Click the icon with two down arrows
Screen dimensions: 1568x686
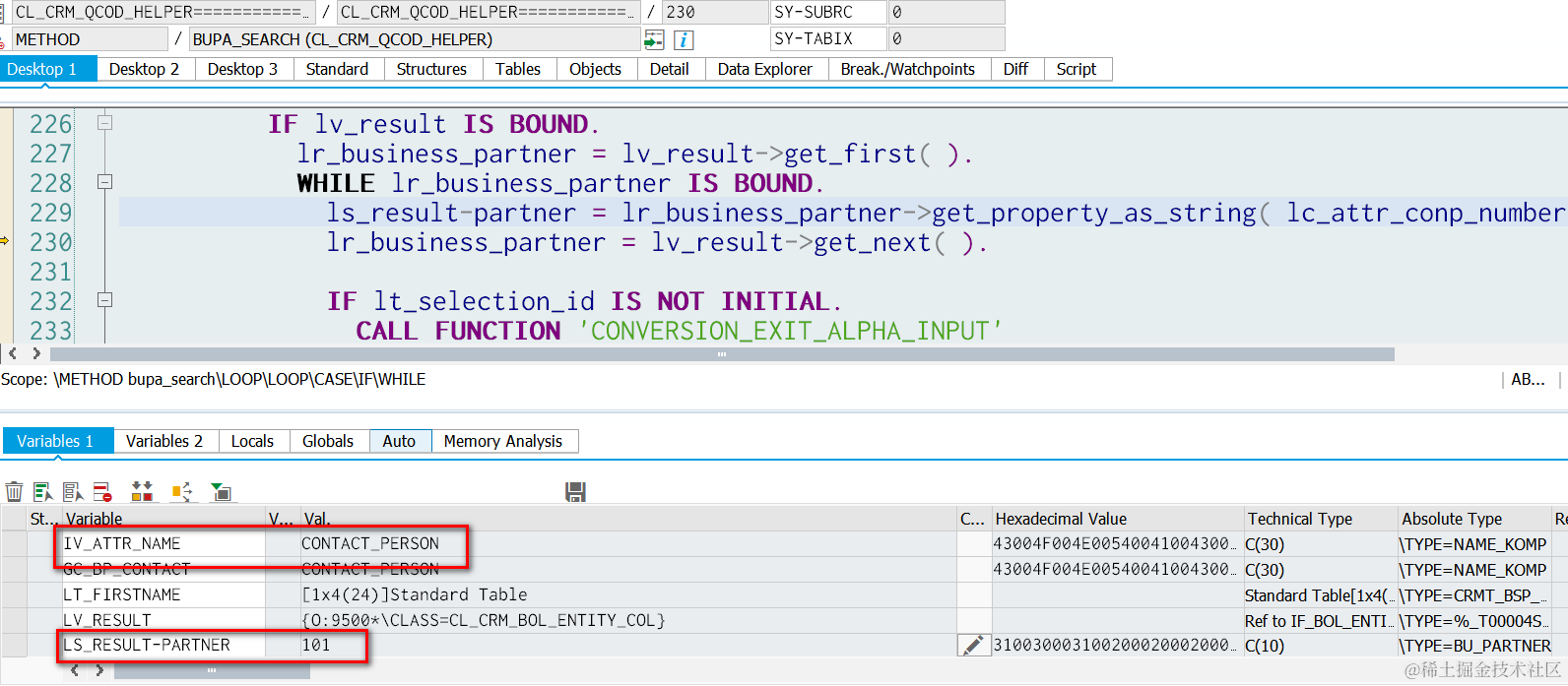click(x=143, y=491)
